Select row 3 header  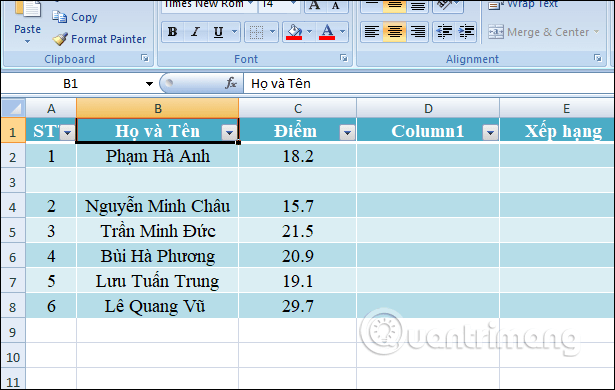click(x=13, y=182)
